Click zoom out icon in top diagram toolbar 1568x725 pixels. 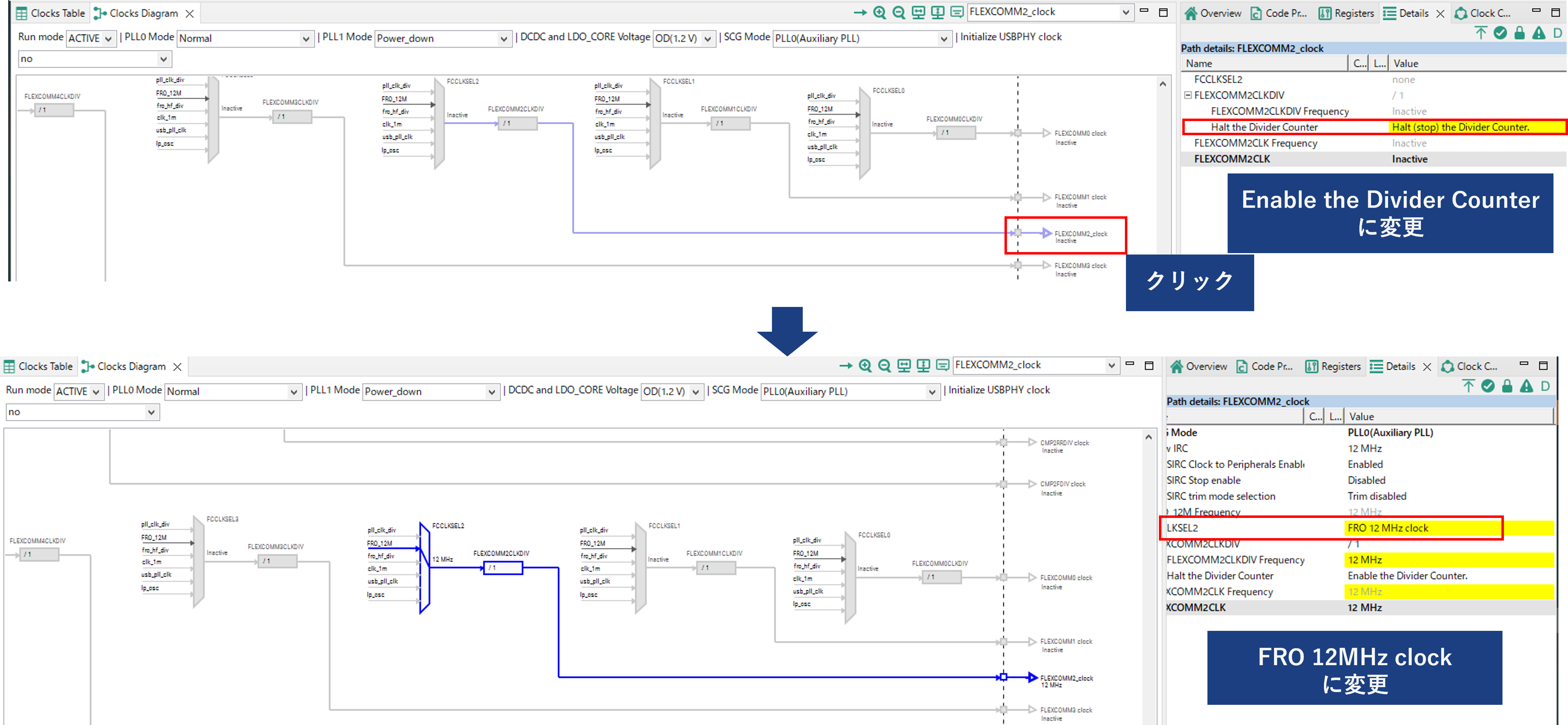tap(899, 13)
